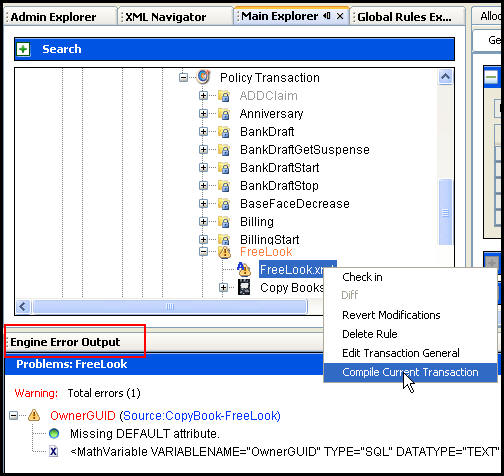Image resolution: width=504 pixels, height=476 pixels.
Task: Click the locked folder icon for BankDraftStop
Action: click(x=224, y=186)
